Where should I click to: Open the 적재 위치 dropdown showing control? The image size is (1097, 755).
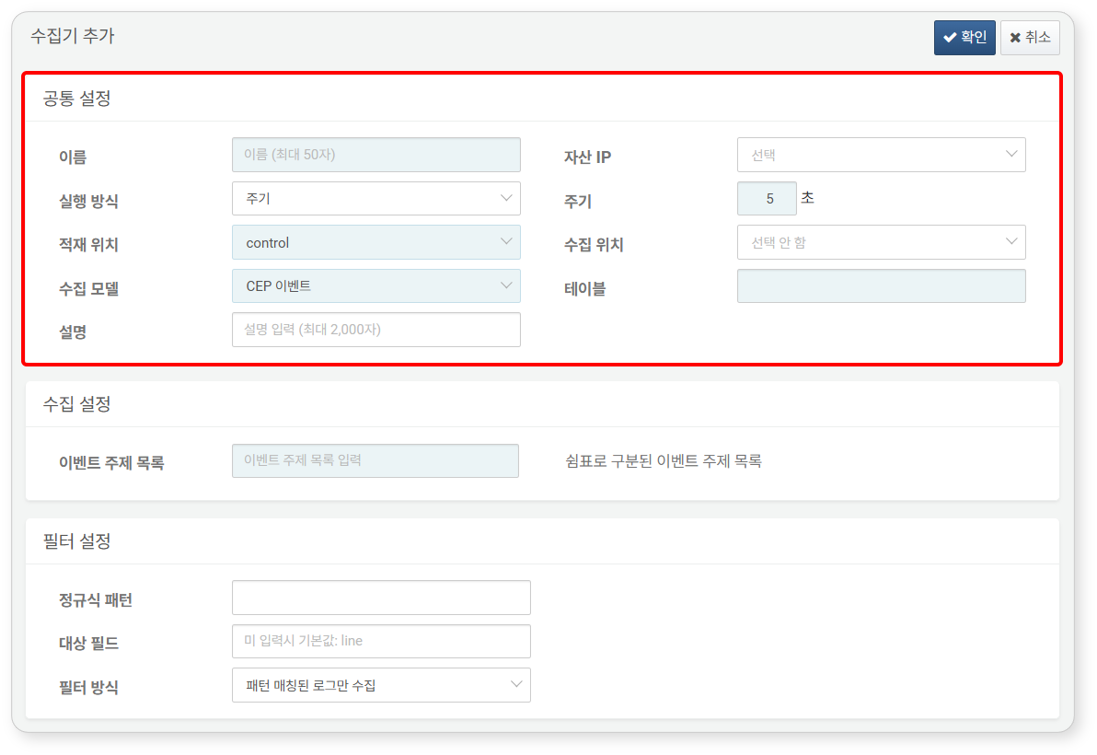pyautogui.click(x=376, y=242)
